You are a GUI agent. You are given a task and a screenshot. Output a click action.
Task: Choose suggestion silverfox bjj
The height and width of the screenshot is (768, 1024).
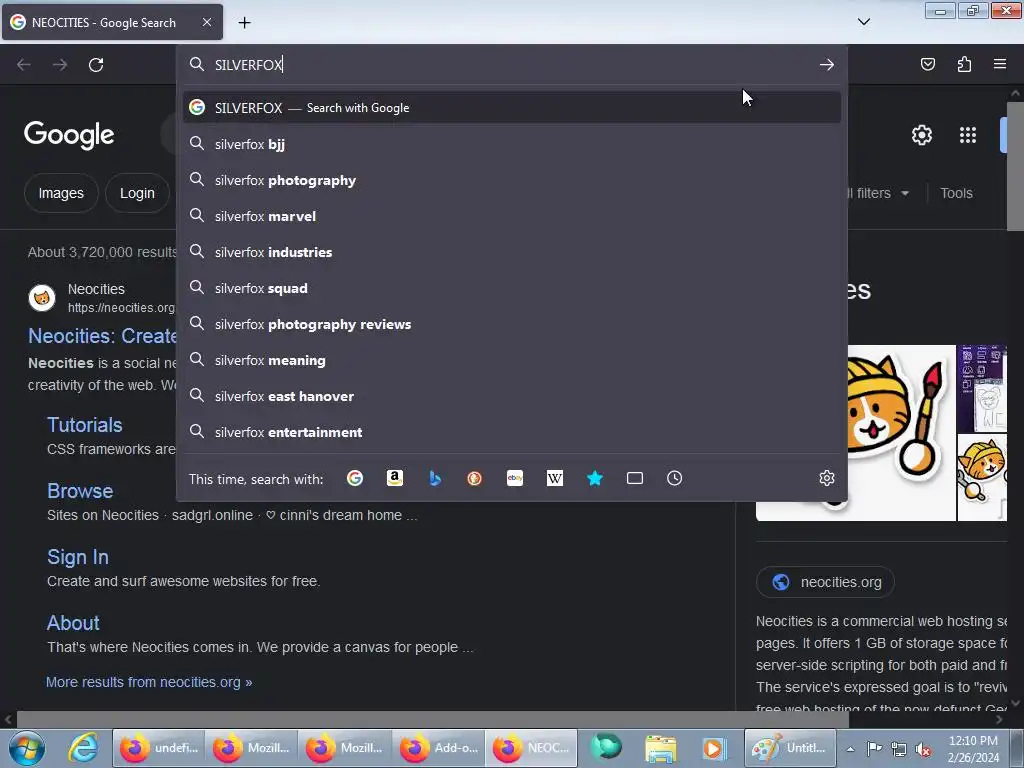pyautogui.click(x=512, y=144)
